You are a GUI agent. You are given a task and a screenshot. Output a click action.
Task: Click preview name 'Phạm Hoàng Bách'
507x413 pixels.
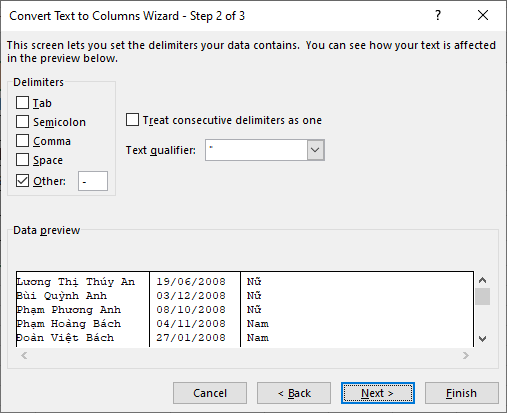69,324
